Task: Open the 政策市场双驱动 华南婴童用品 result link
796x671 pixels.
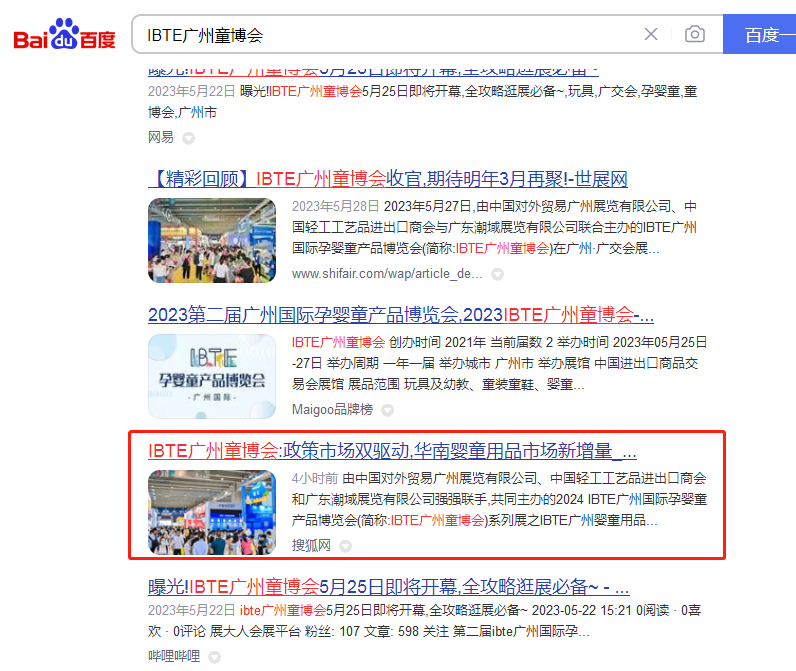Action: [392, 451]
